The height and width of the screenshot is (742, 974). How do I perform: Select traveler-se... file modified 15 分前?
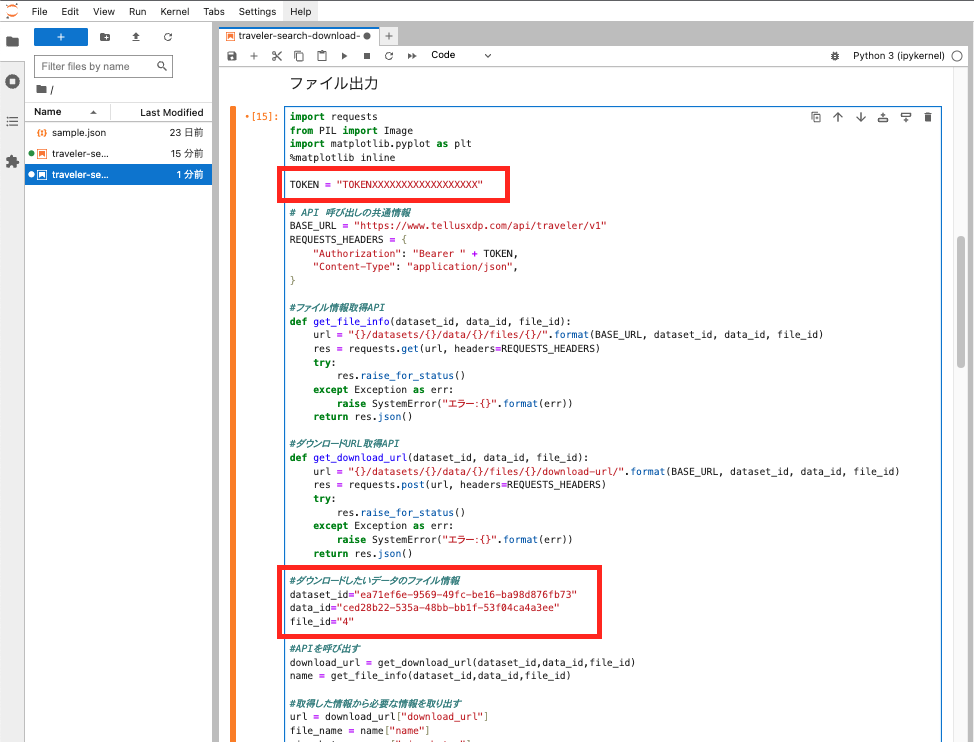119,153
